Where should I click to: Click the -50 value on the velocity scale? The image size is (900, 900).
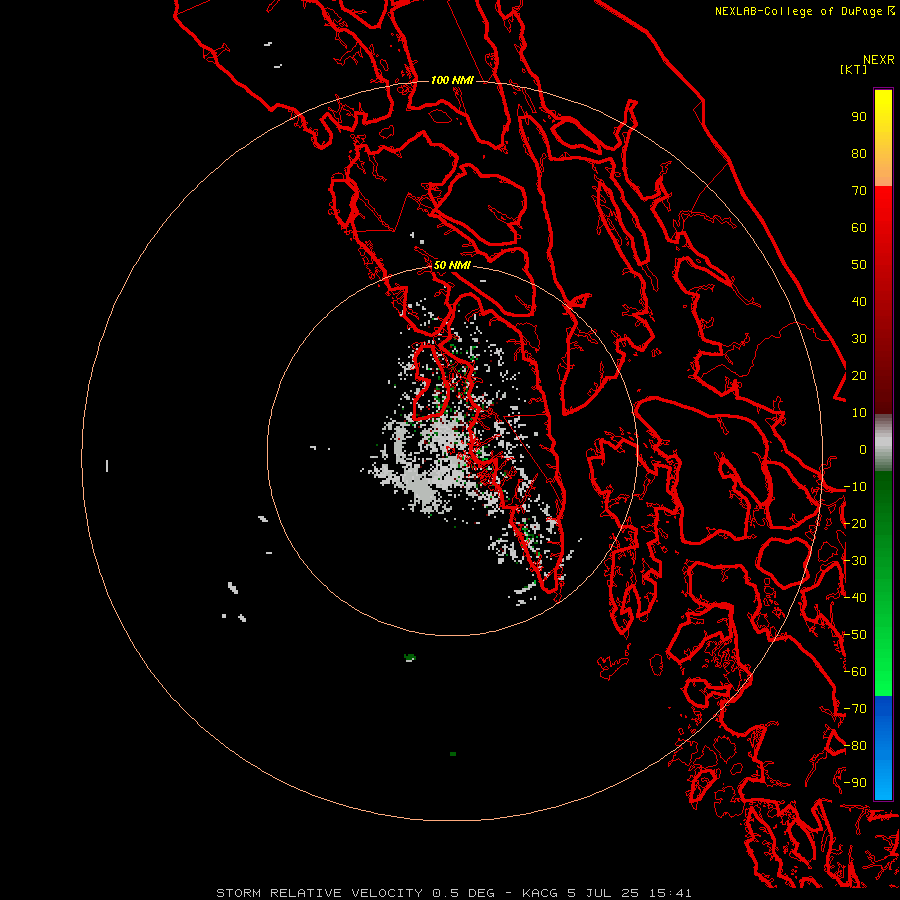point(855,635)
